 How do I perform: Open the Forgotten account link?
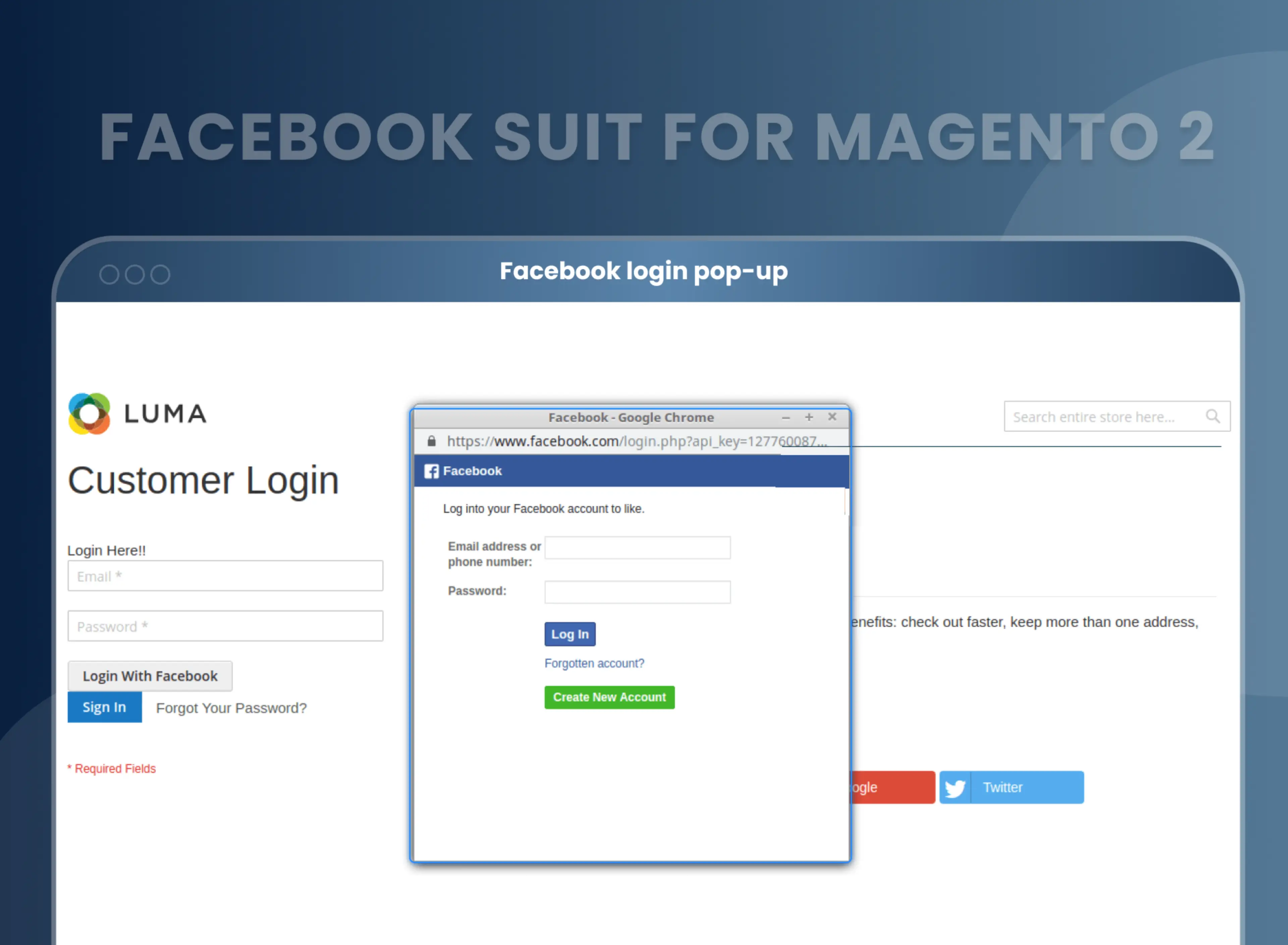pos(595,663)
